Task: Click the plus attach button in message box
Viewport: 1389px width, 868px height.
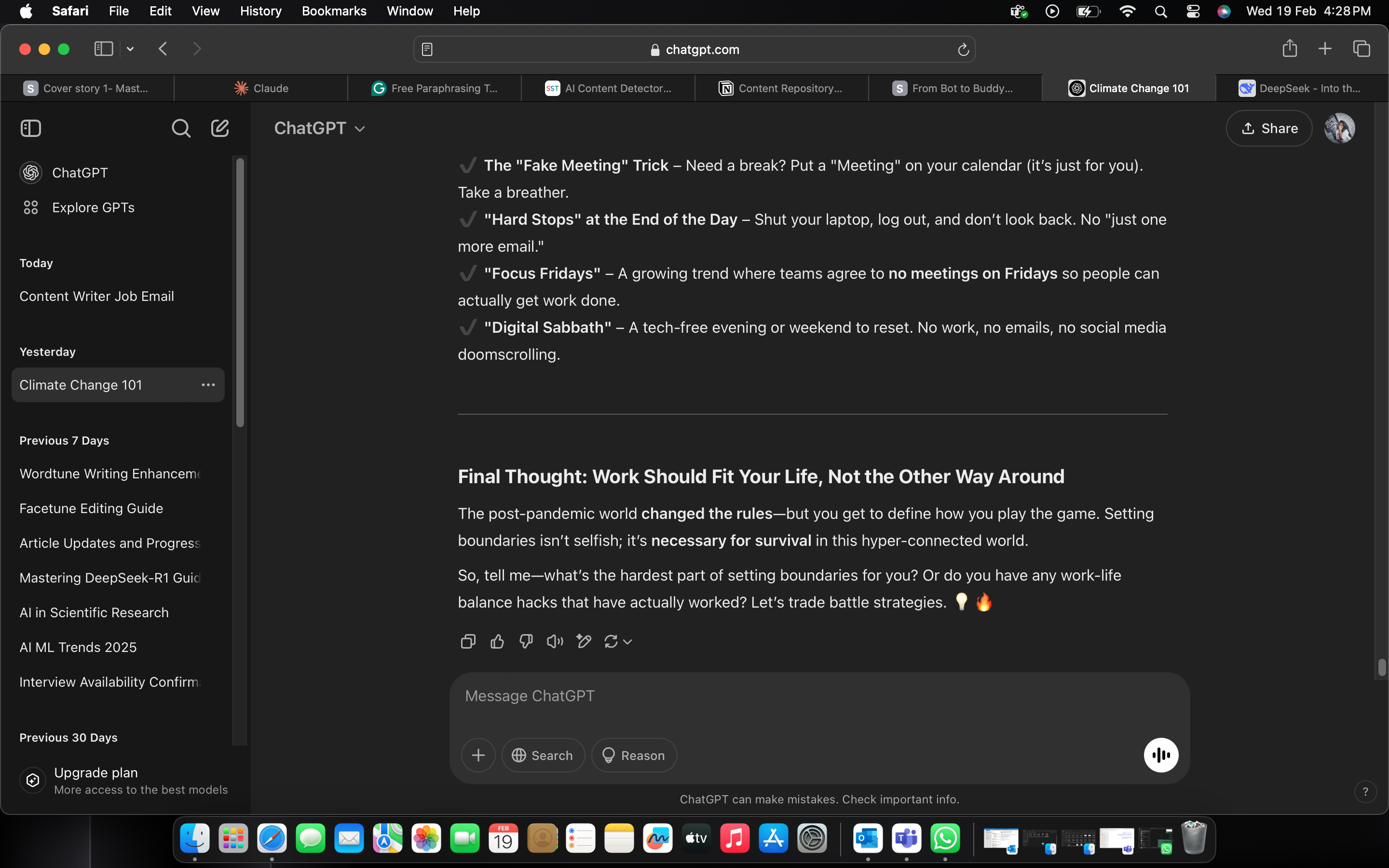Action: click(478, 755)
